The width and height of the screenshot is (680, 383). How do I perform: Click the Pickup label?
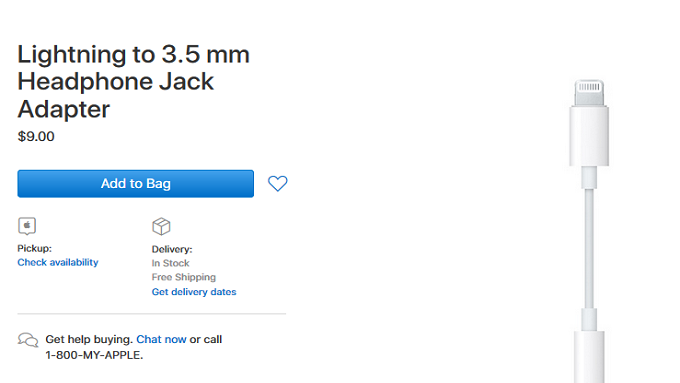pos(34,249)
